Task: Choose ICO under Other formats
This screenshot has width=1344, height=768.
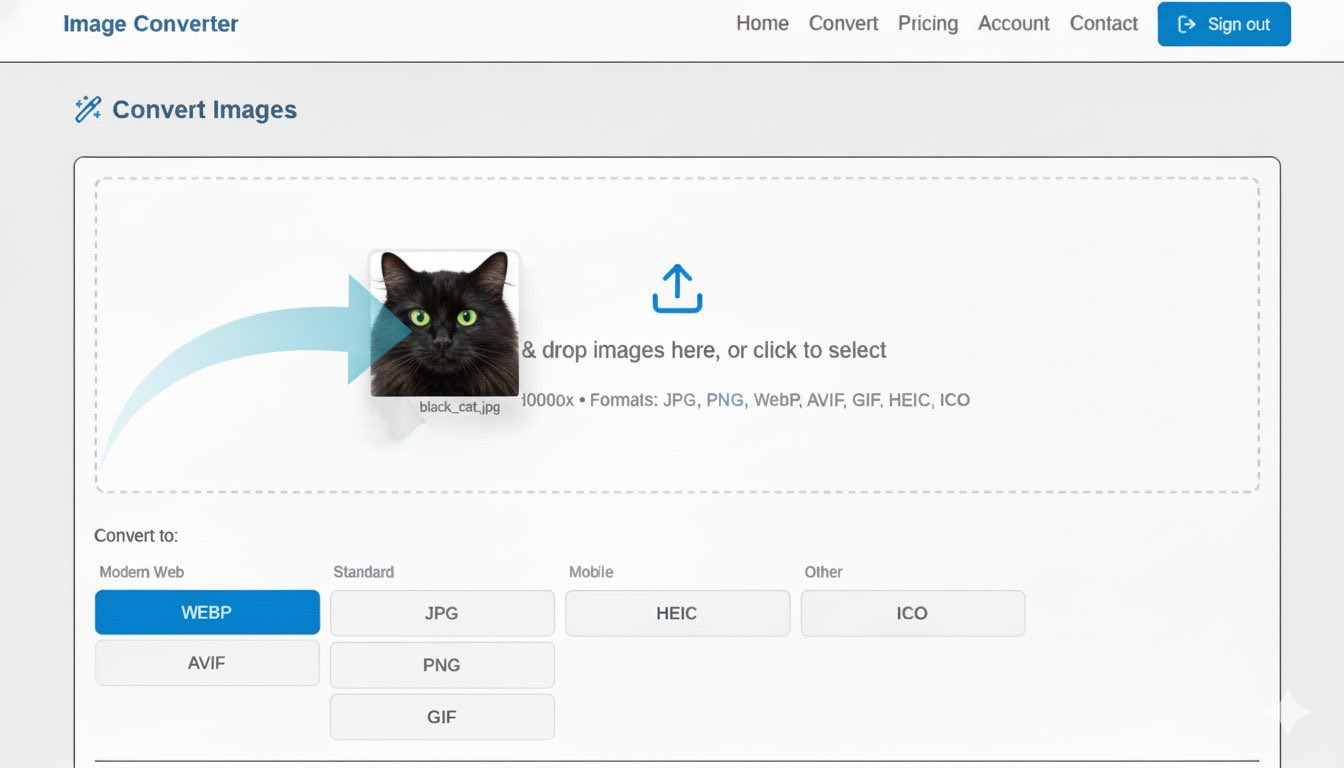Action: pos(913,612)
